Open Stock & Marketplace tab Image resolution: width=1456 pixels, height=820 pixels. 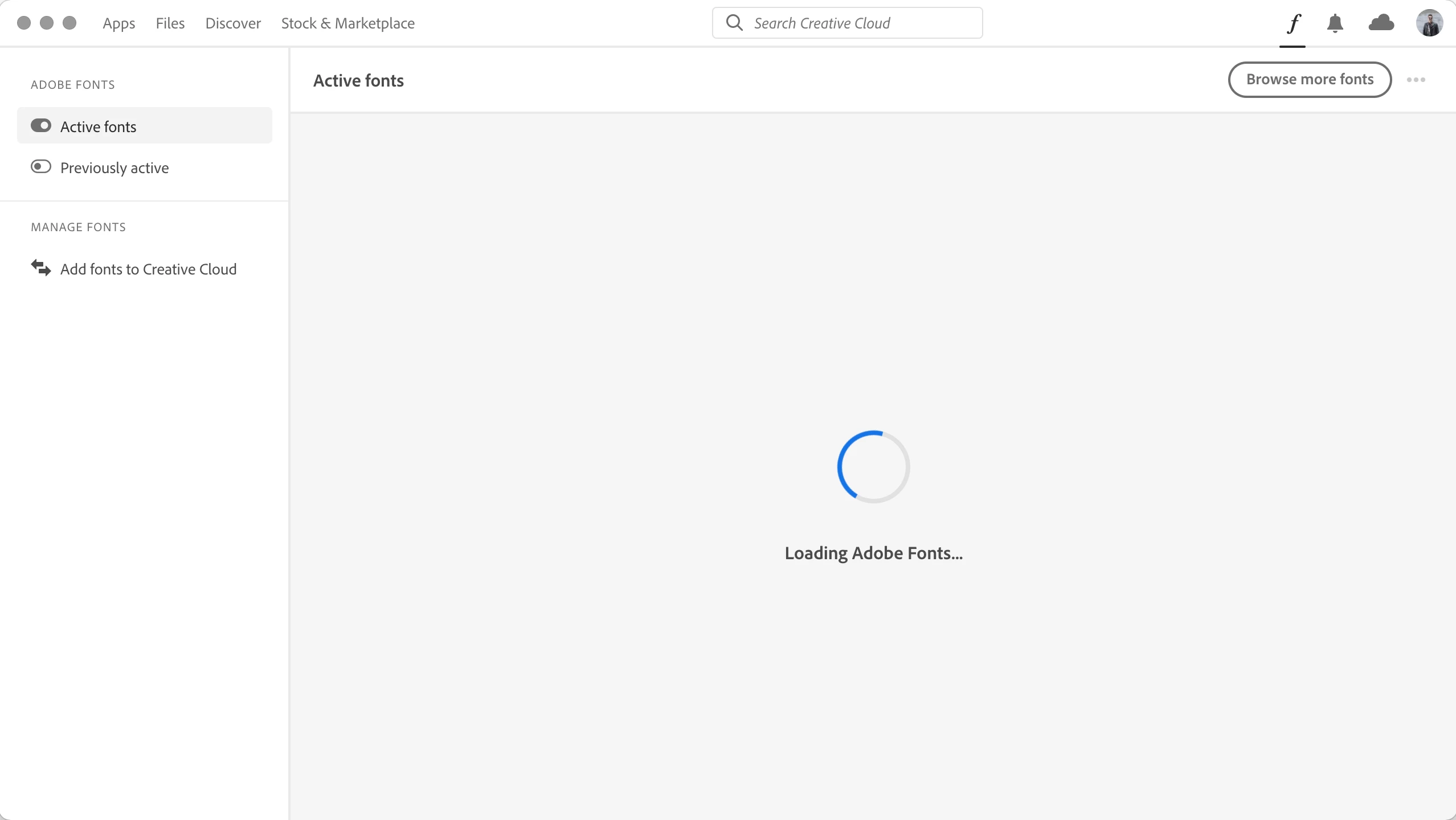point(347,23)
